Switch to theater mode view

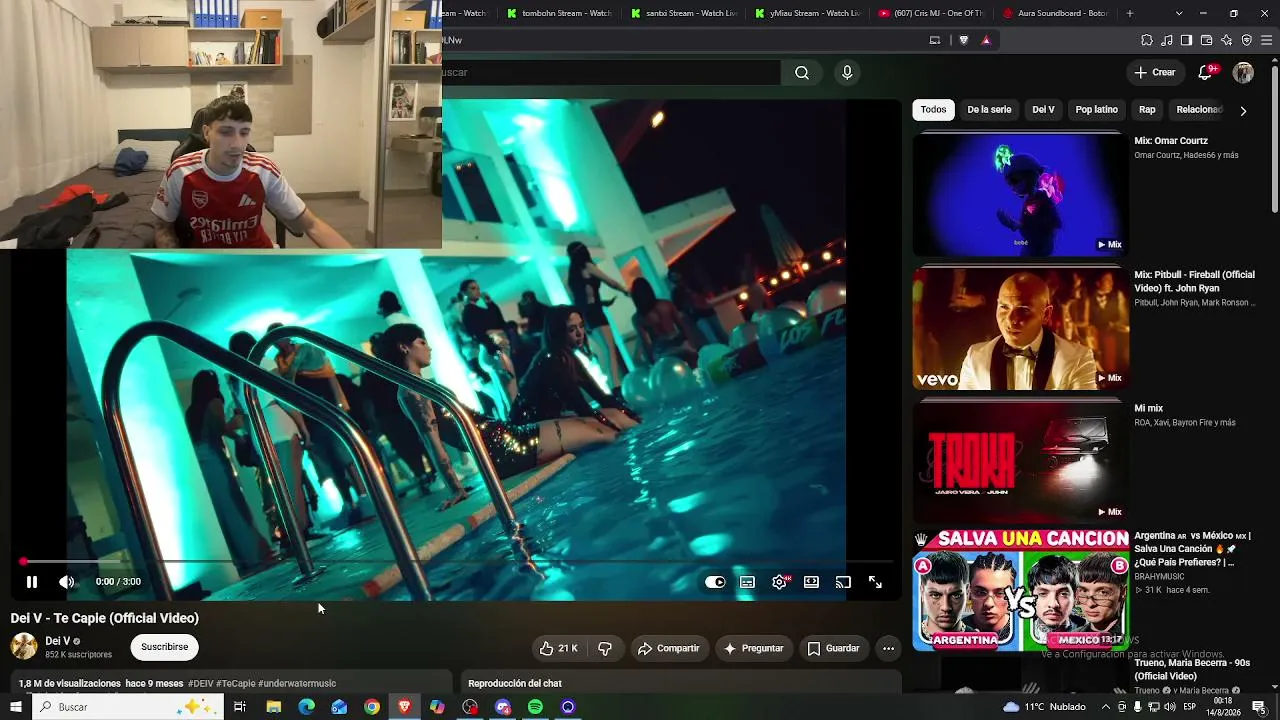811,582
